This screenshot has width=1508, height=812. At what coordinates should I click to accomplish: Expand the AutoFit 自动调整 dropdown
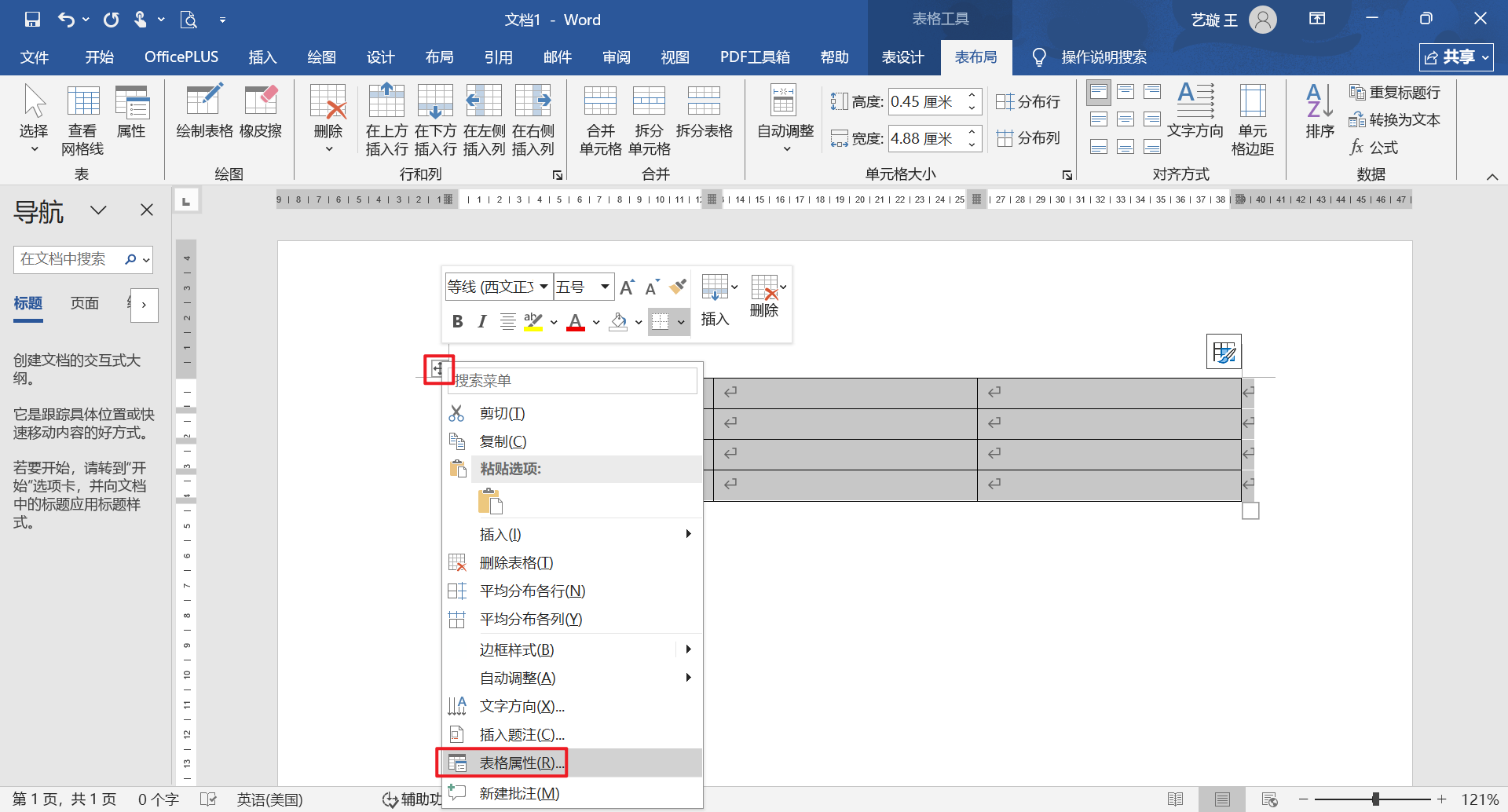786,149
